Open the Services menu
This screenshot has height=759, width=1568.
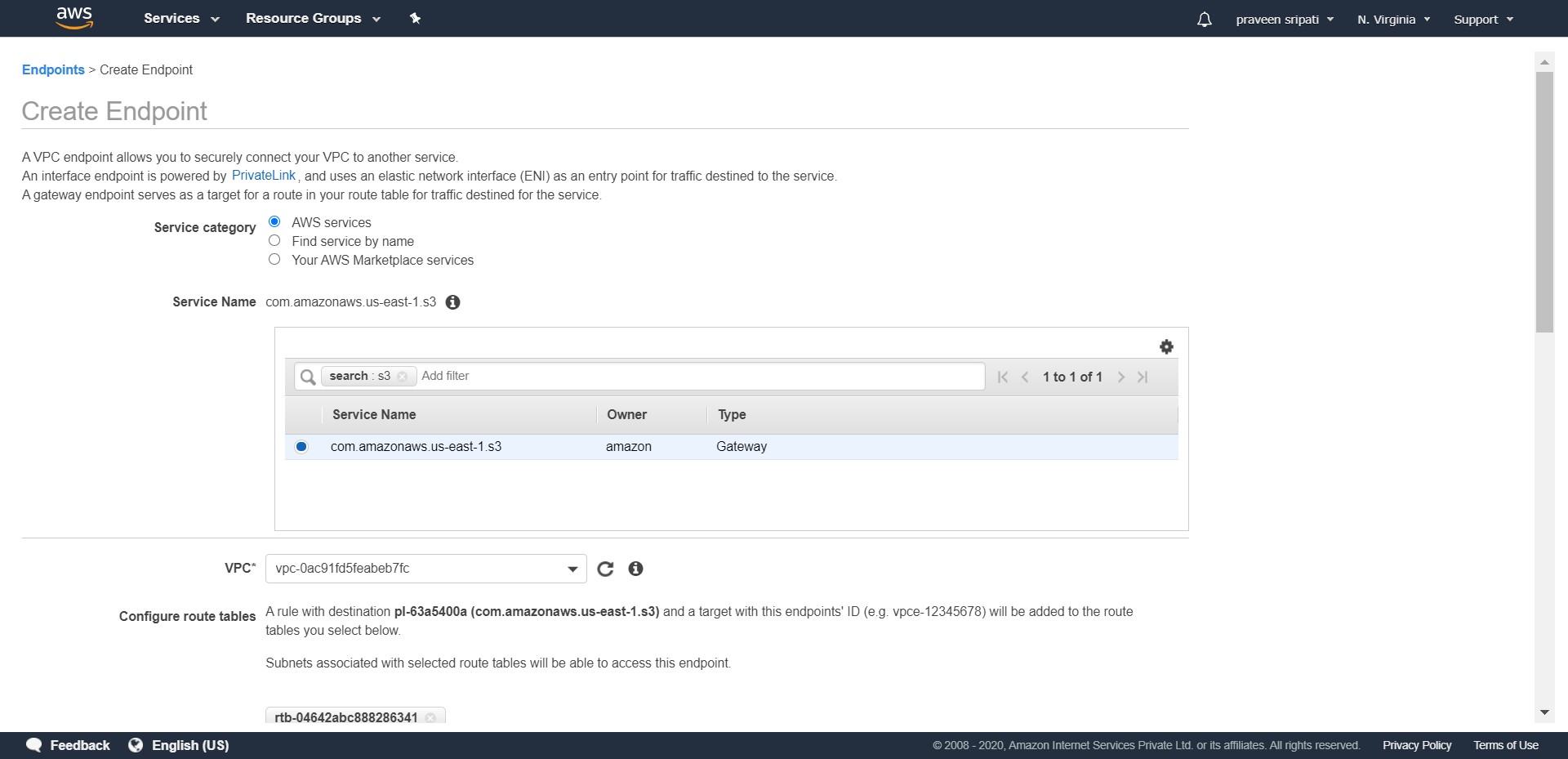[x=180, y=18]
